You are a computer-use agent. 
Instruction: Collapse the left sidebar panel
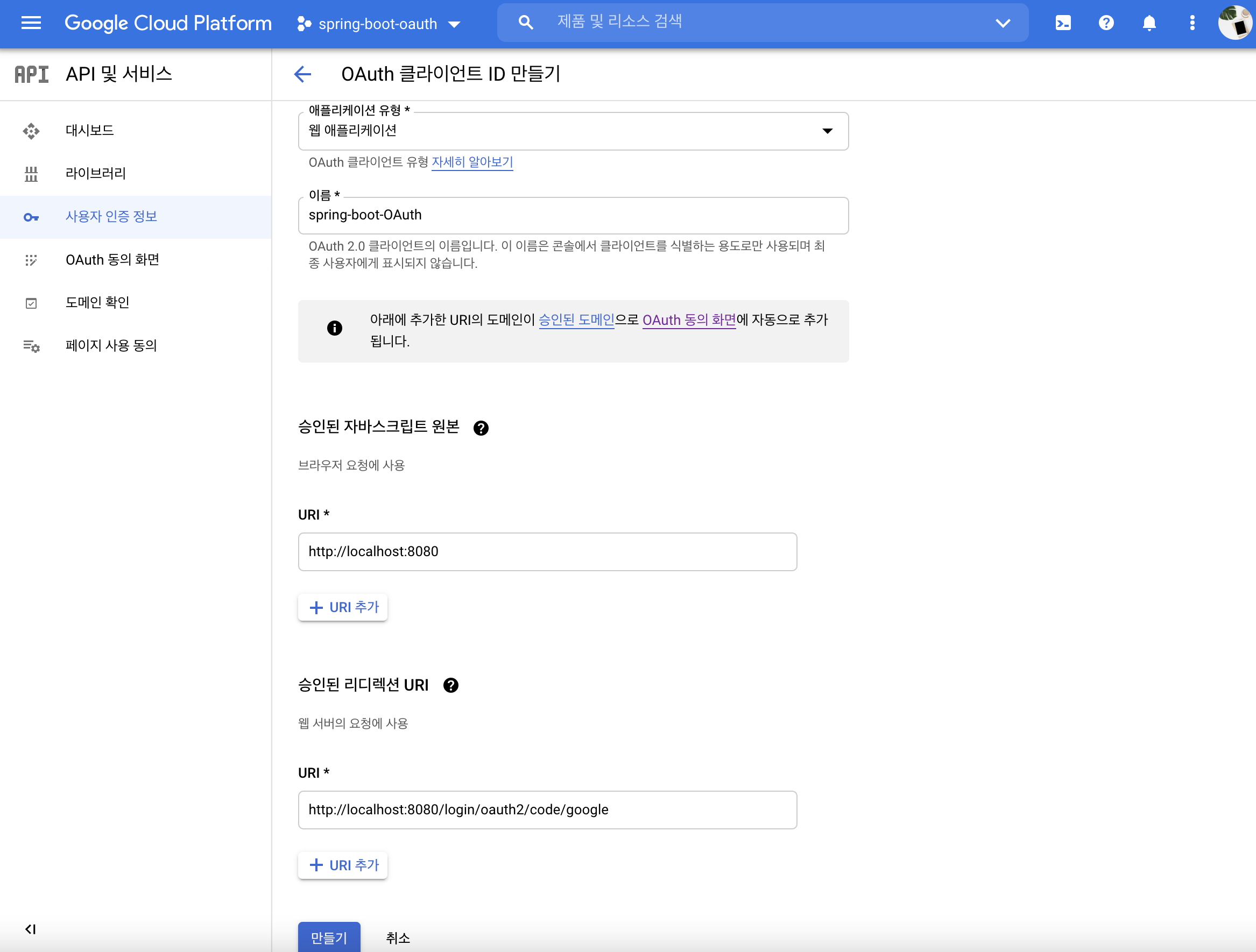point(31,929)
